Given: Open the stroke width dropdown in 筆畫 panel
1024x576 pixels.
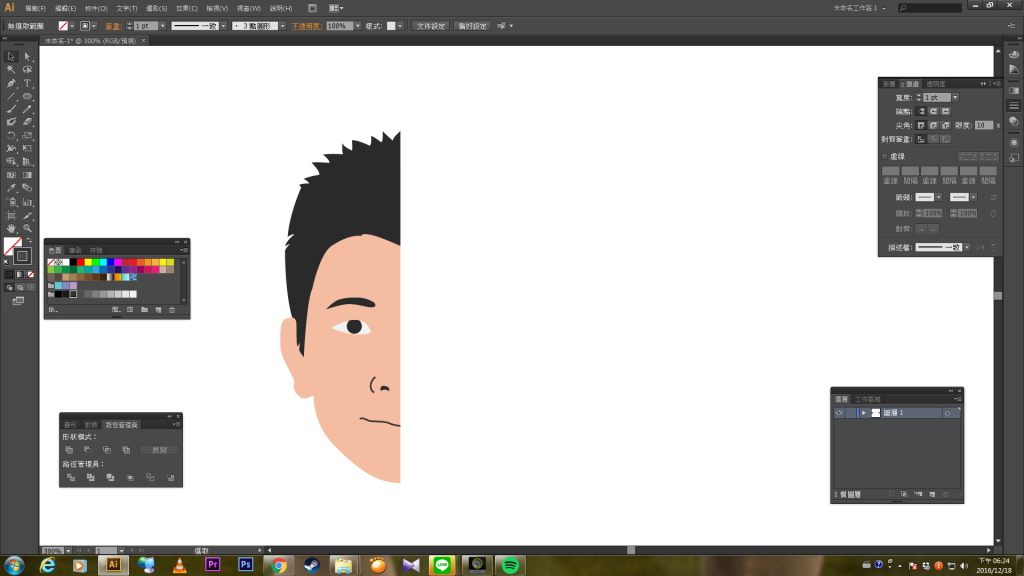Looking at the screenshot, I should (955, 97).
